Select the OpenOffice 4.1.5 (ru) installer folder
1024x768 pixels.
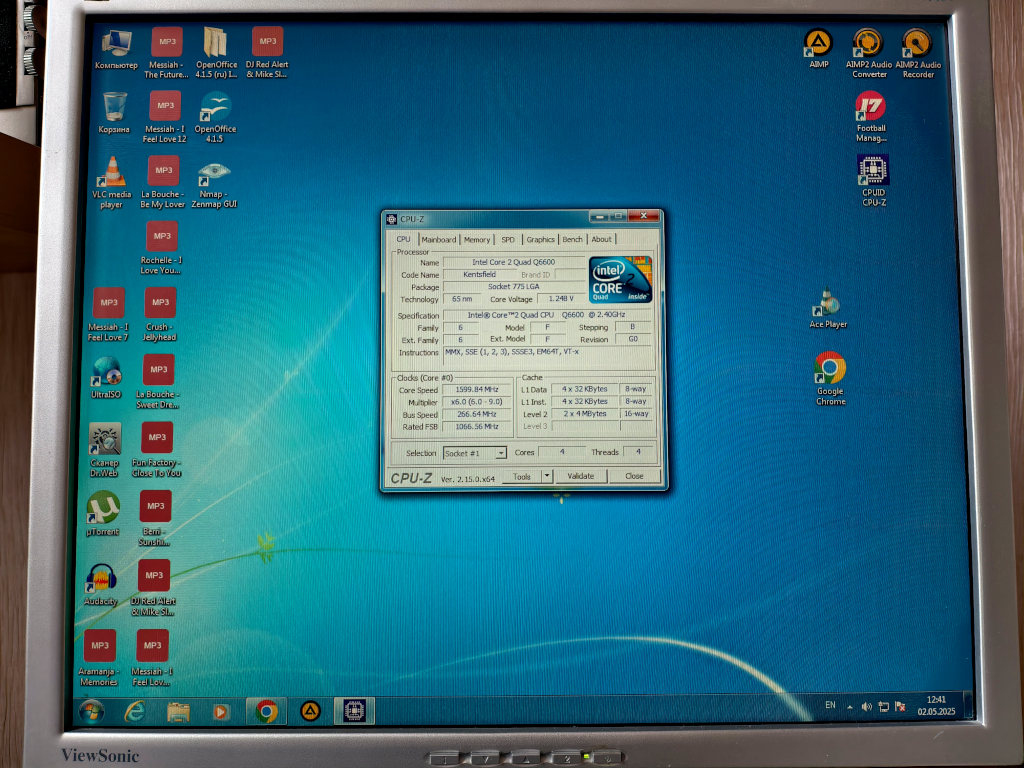(x=216, y=52)
